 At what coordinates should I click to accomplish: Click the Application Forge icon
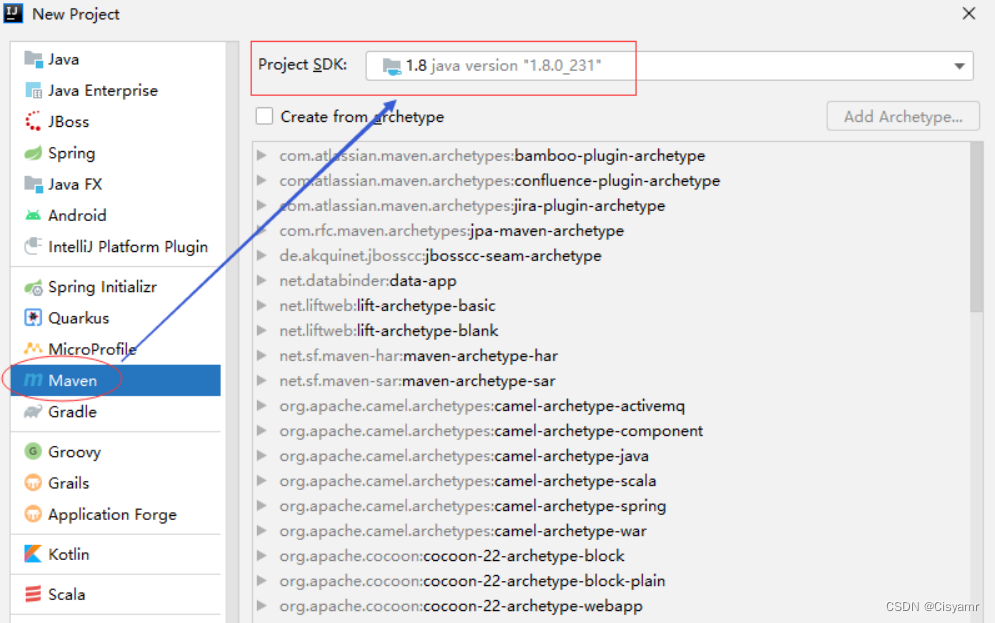point(33,514)
